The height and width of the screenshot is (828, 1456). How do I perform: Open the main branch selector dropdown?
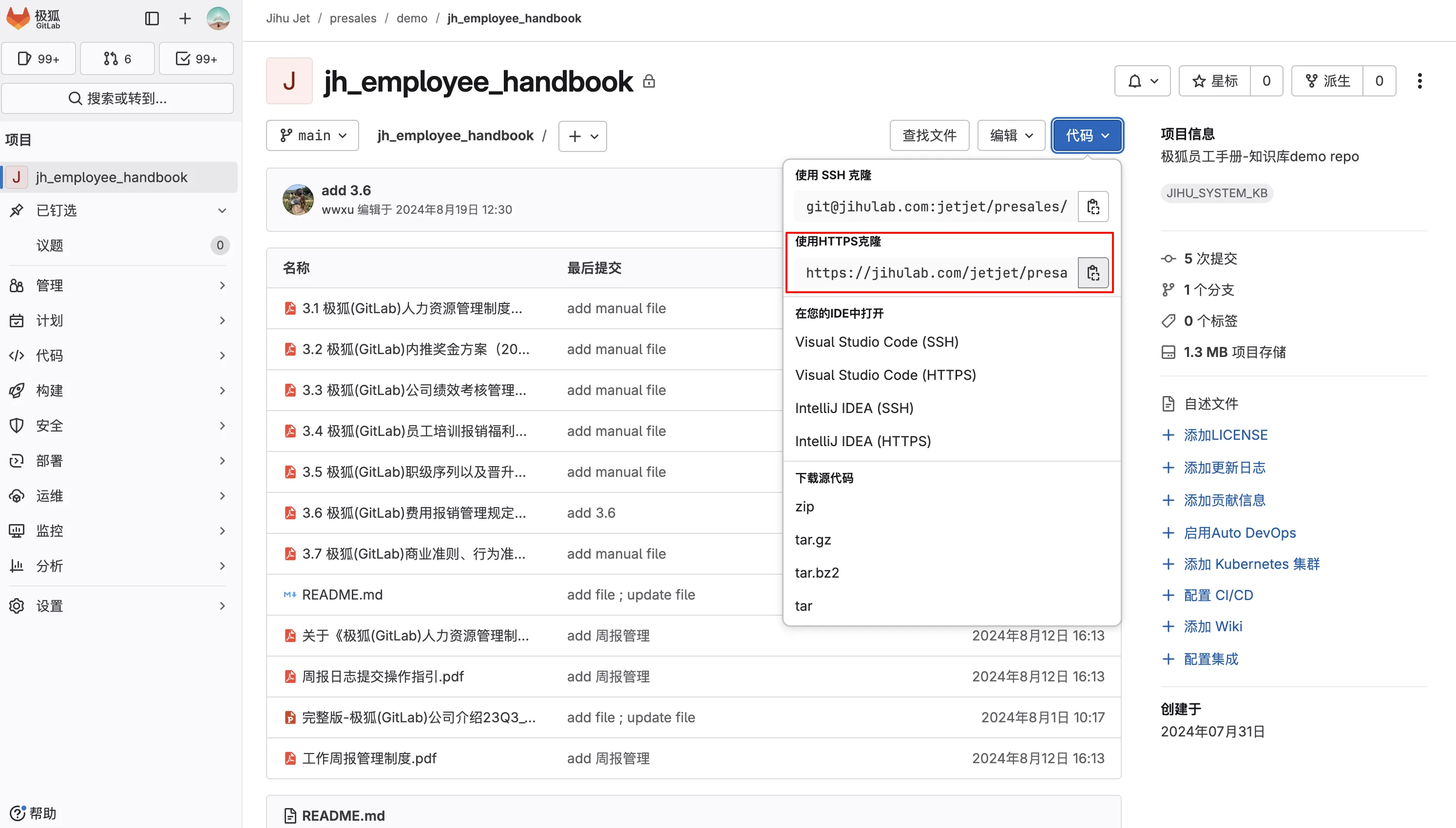click(312, 135)
